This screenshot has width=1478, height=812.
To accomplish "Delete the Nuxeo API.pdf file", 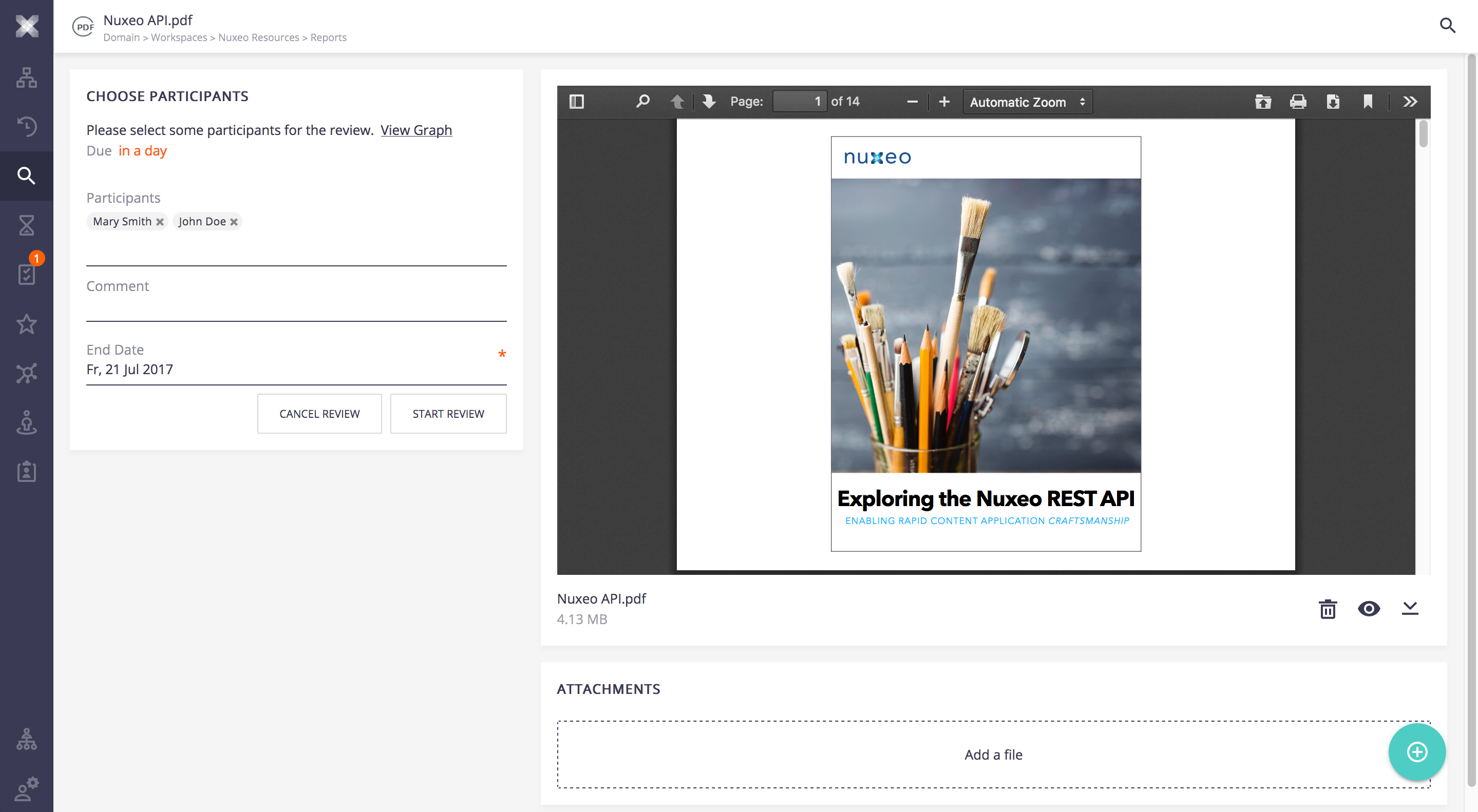I will (1328, 608).
